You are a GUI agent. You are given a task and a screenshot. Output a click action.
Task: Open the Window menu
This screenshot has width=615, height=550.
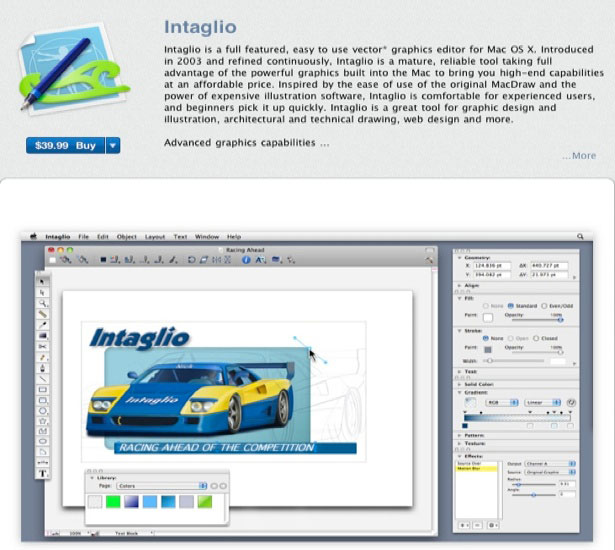pyautogui.click(x=207, y=237)
